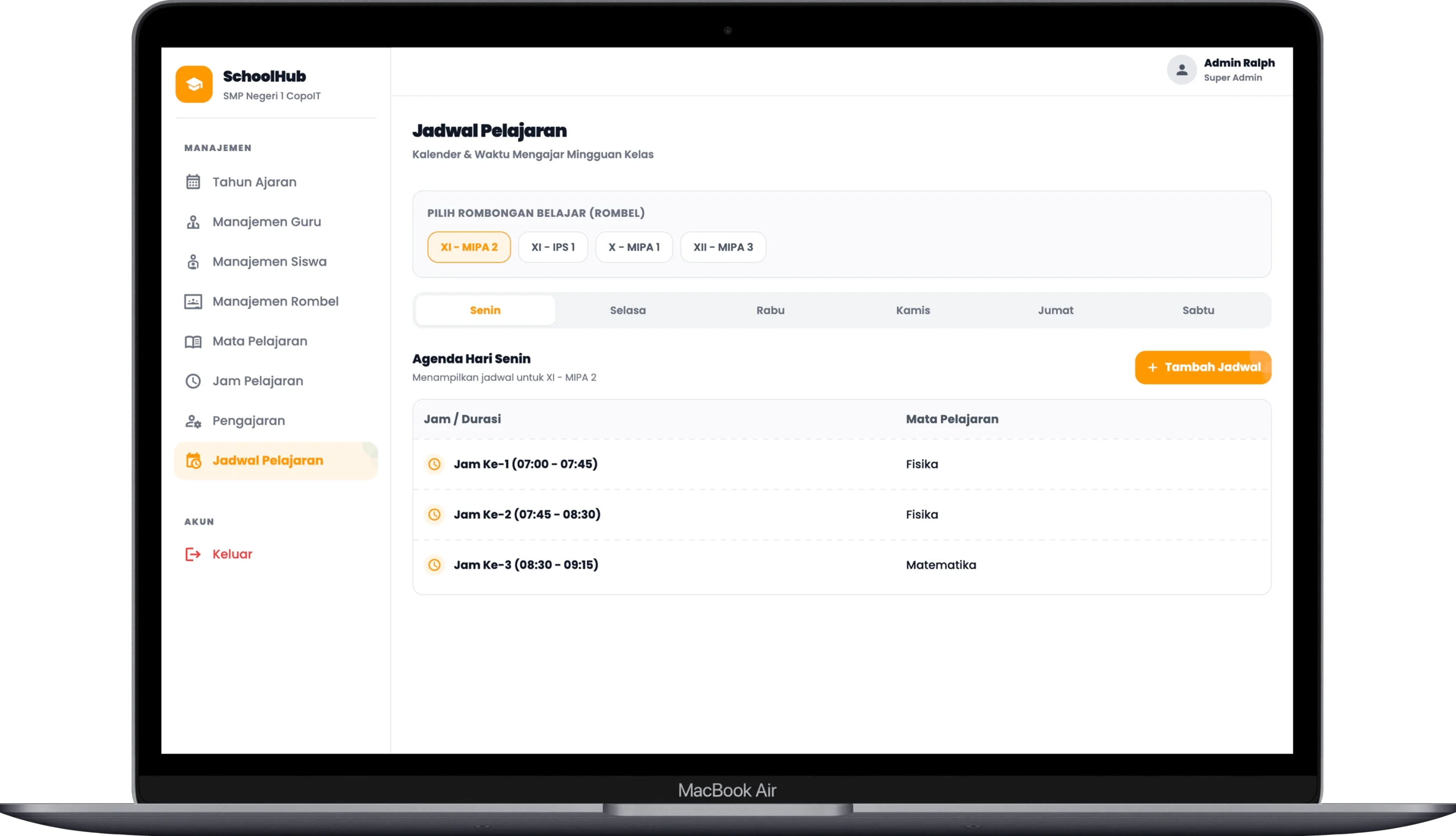Click the Jam / Durasi column header
Viewport: 1456px width, 836px height.
click(463, 419)
